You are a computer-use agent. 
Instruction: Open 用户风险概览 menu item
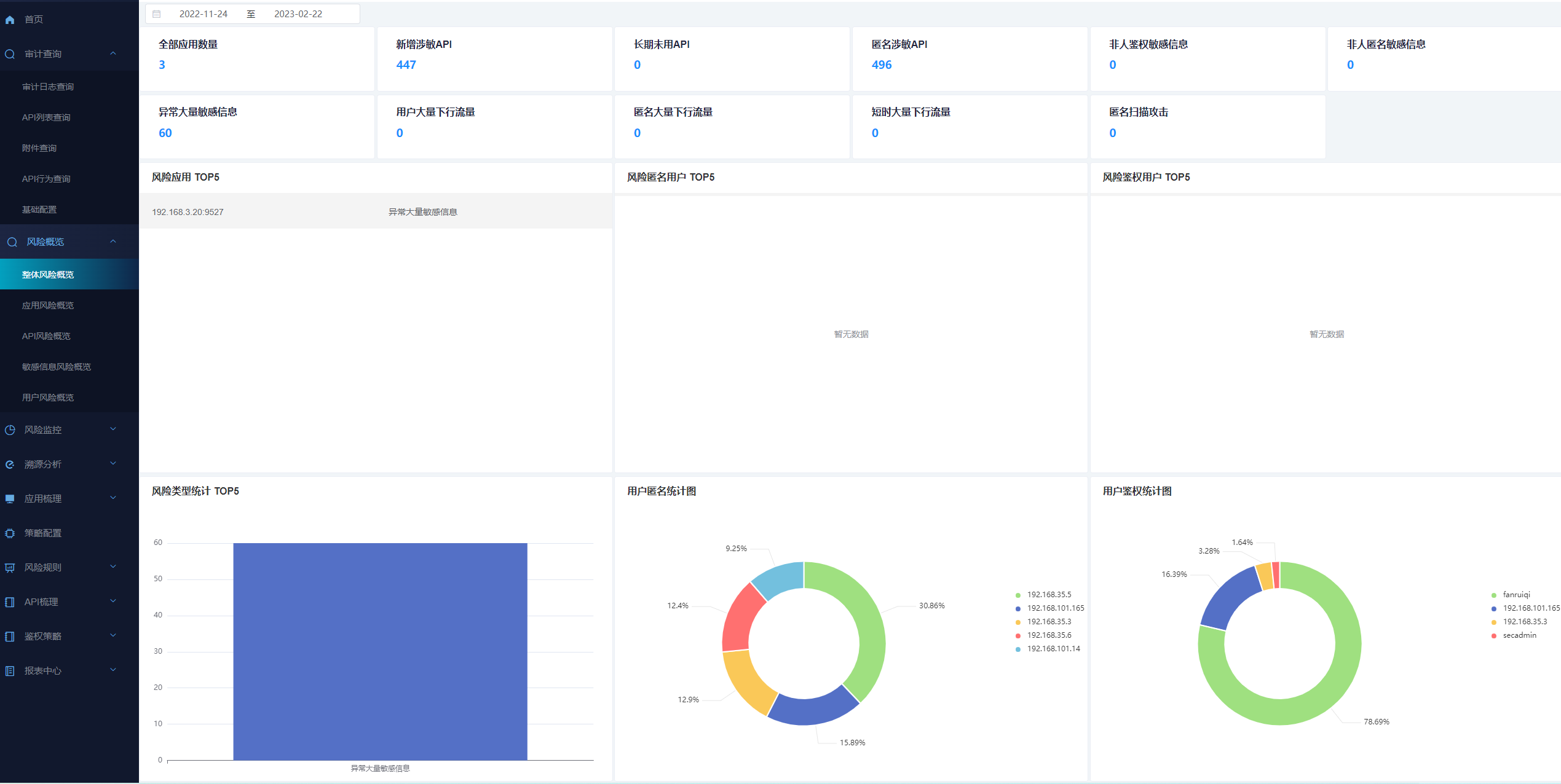pyautogui.click(x=69, y=398)
